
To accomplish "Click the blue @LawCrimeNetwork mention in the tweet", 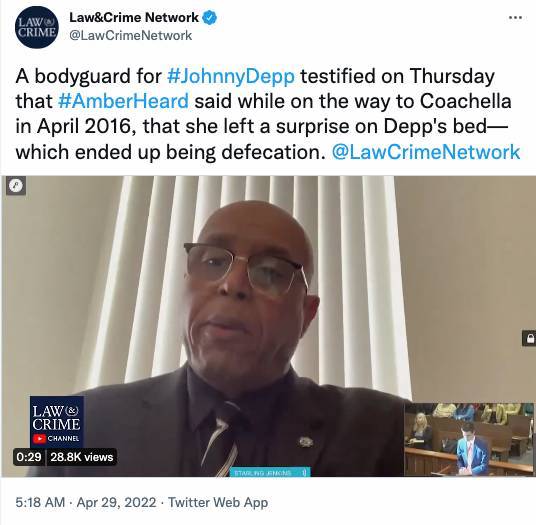I will coord(426,152).
